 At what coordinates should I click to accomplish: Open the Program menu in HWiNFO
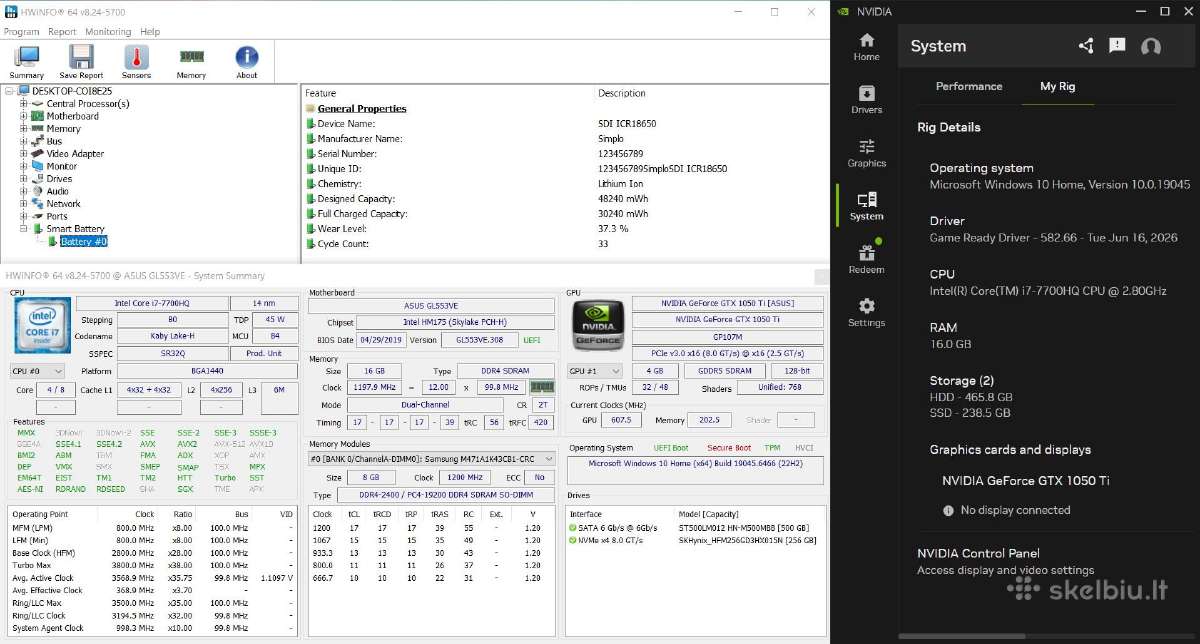tap(21, 32)
